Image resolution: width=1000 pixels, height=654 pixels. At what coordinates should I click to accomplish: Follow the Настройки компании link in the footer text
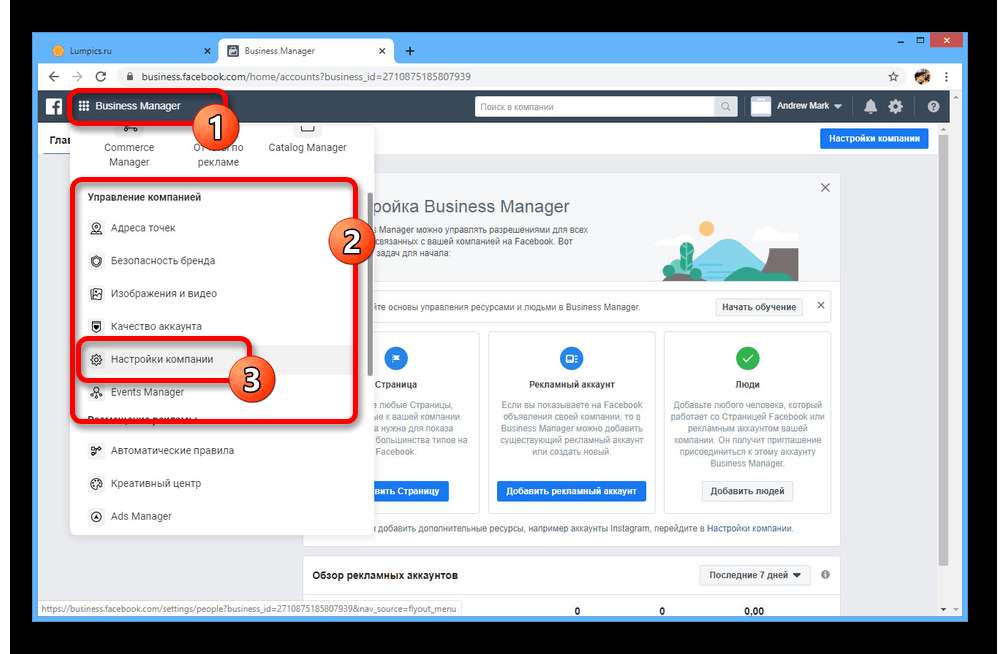pos(749,528)
